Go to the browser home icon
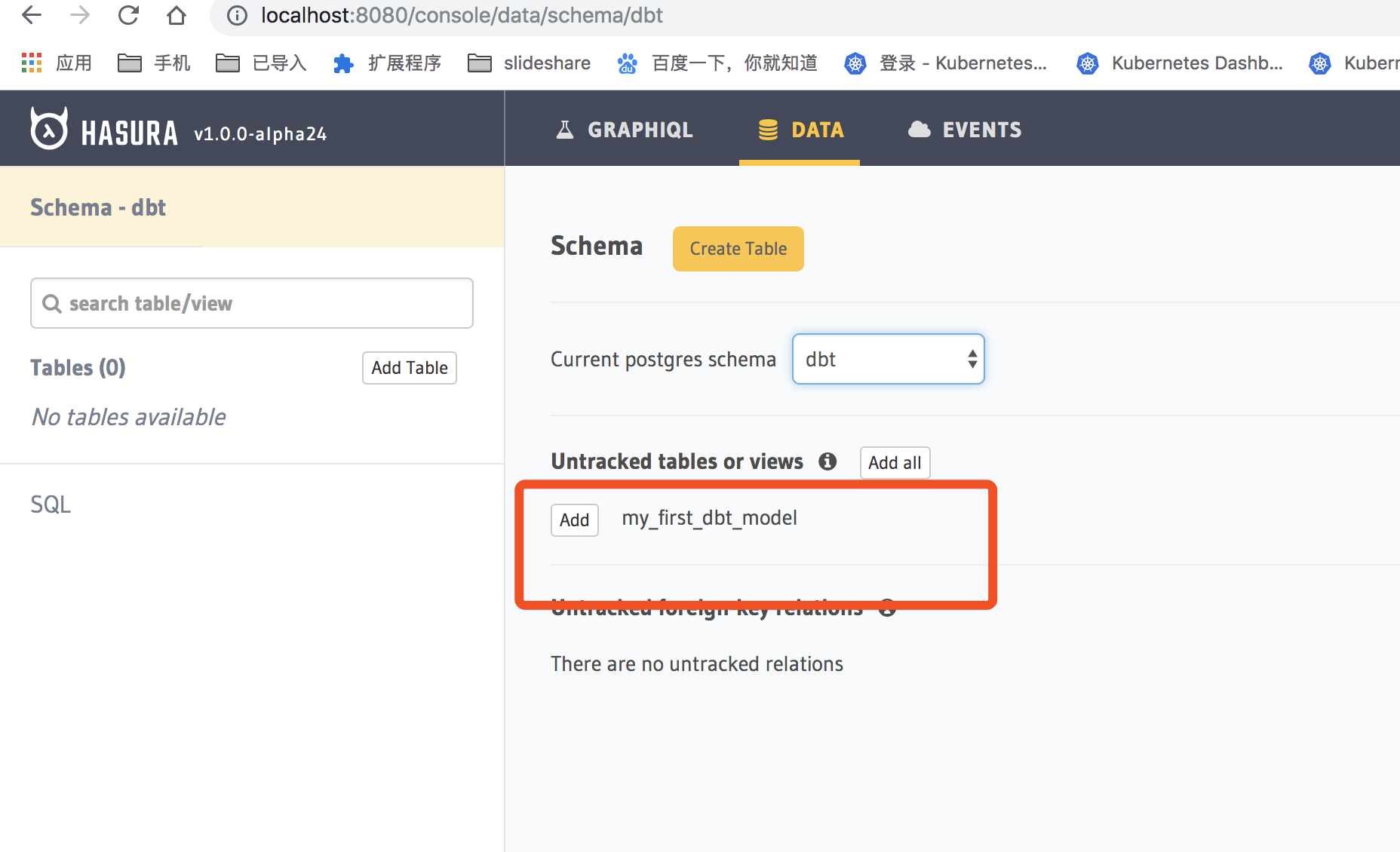The height and width of the screenshot is (852, 1400). [x=177, y=15]
